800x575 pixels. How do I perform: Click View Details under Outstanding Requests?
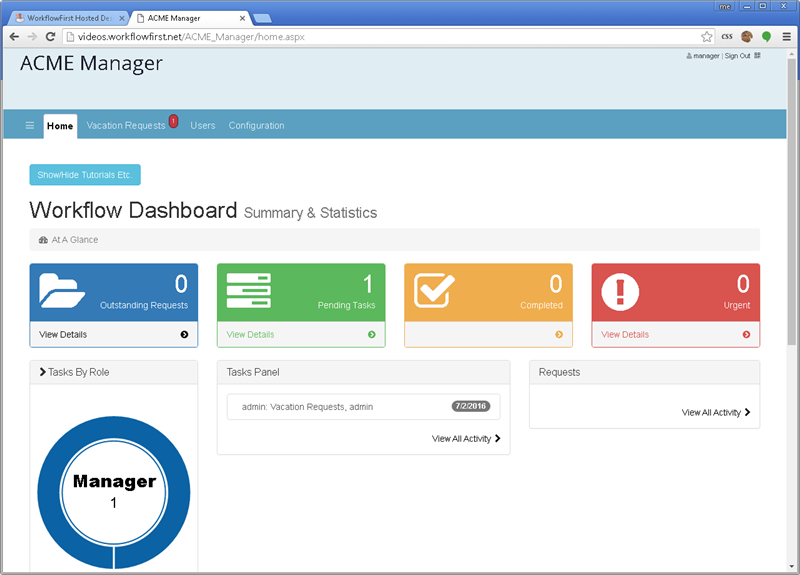[x=63, y=335]
